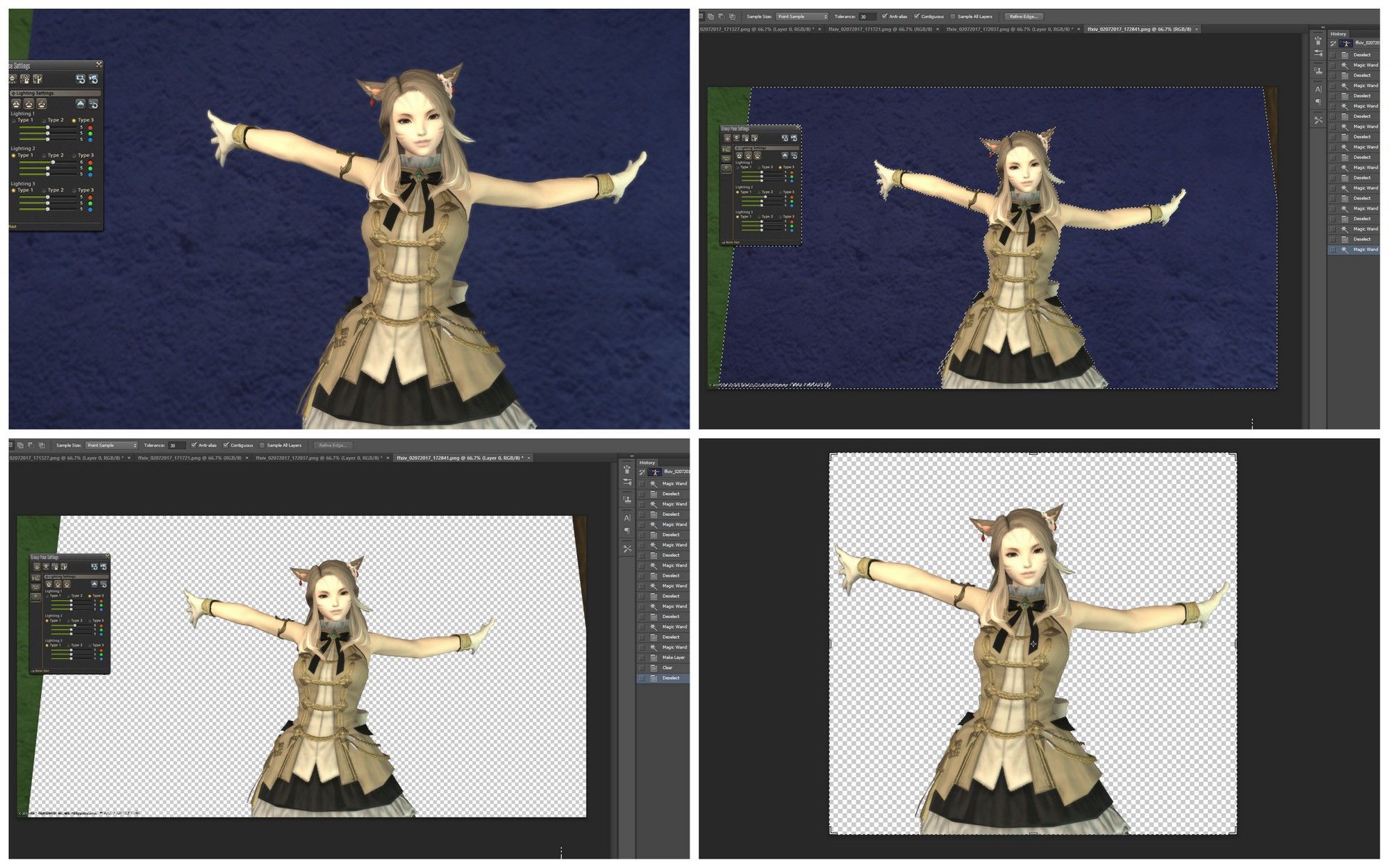Click third lighting preset icon in large game panel
Image resolution: width=1389 pixels, height=868 pixels.
tap(42, 103)
